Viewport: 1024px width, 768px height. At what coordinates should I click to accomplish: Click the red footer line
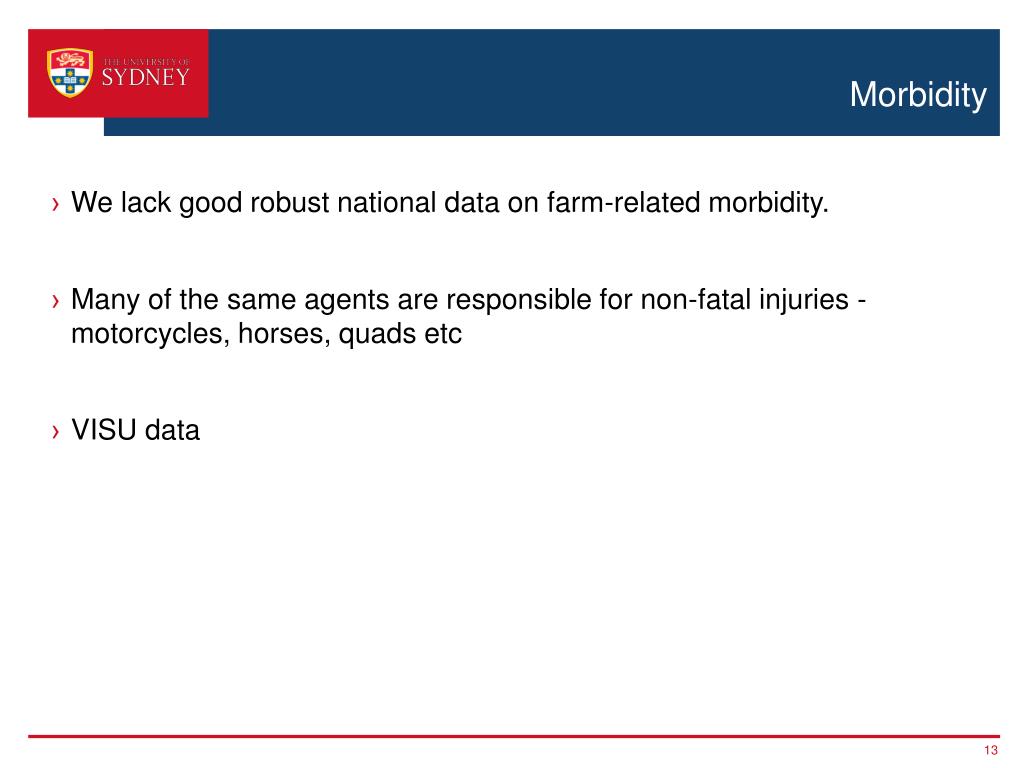click(513, 736)
